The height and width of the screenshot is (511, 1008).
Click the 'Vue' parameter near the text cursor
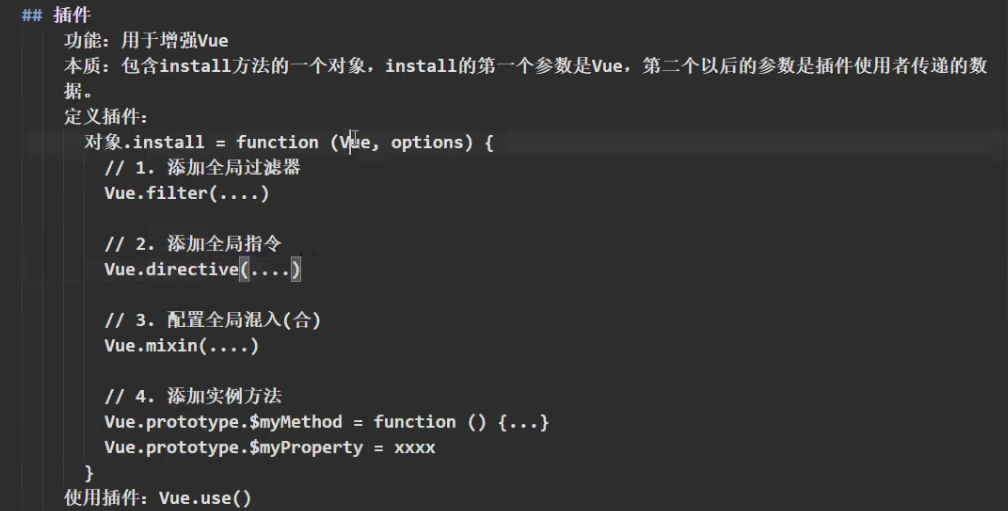(355, 142)
